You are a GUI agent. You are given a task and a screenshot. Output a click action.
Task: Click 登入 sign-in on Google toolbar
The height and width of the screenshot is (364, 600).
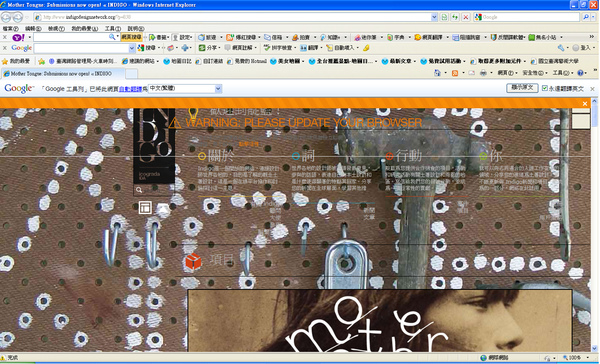point(582,48)
